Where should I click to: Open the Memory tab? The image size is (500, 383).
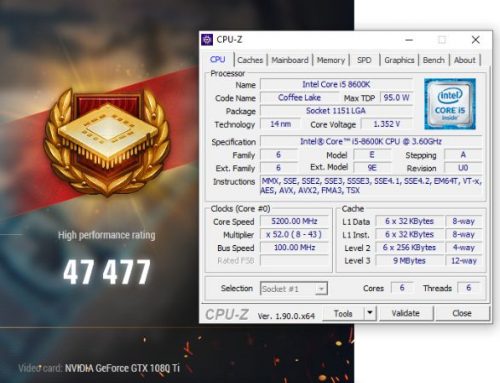pyautogui.click(x=330, y=60)
